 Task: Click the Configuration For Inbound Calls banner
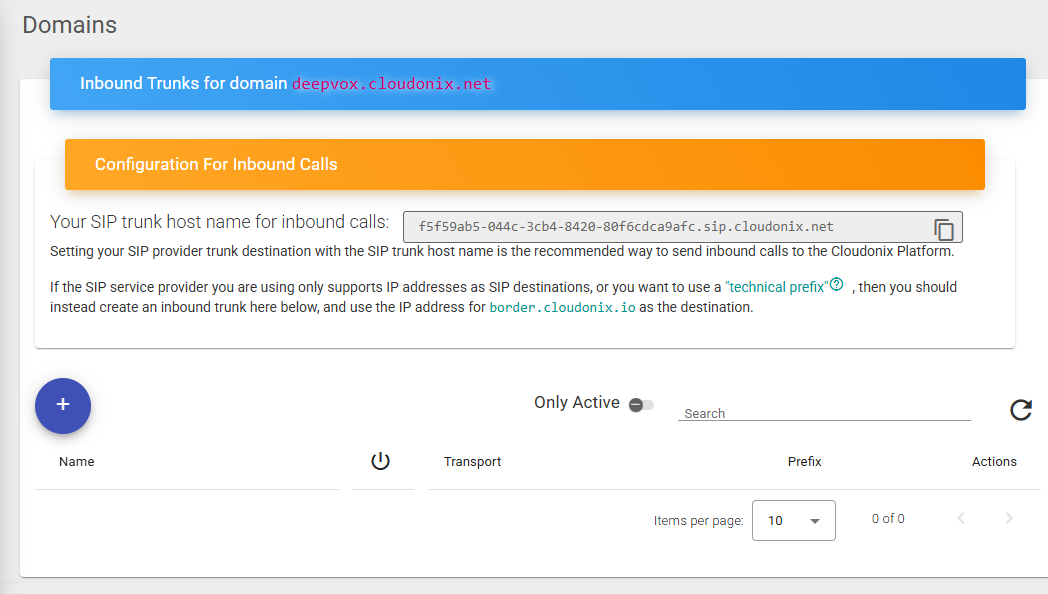tap(524, 164)
